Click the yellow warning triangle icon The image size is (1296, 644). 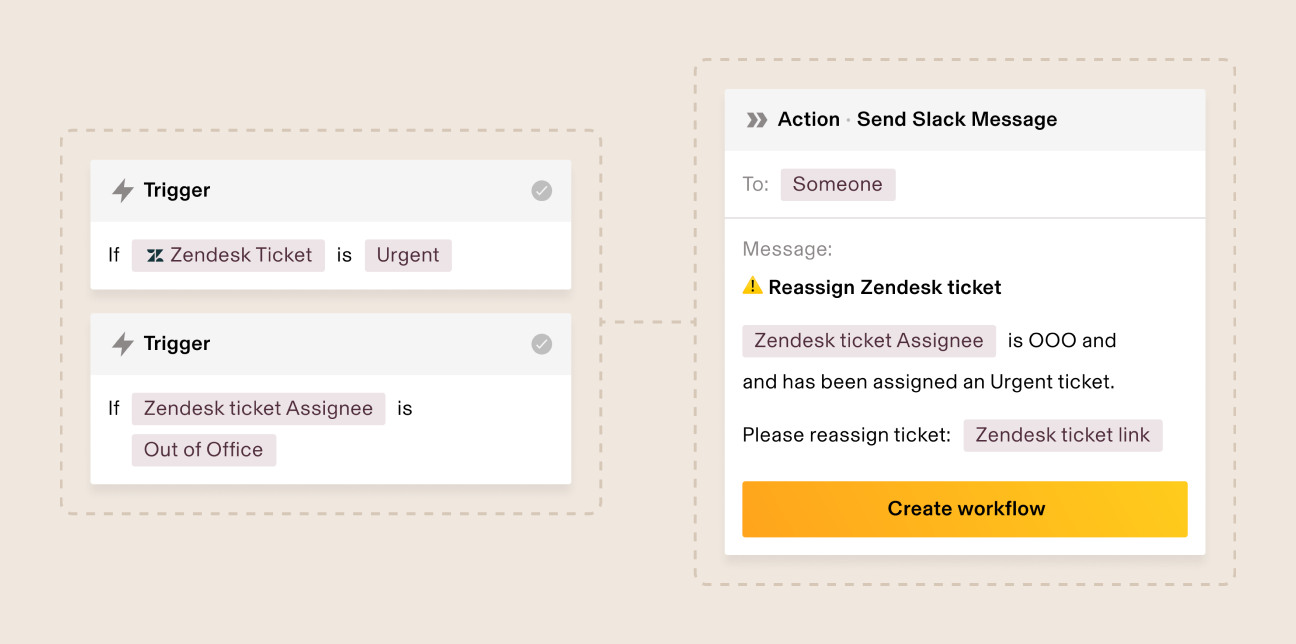(x=753, y=287)
